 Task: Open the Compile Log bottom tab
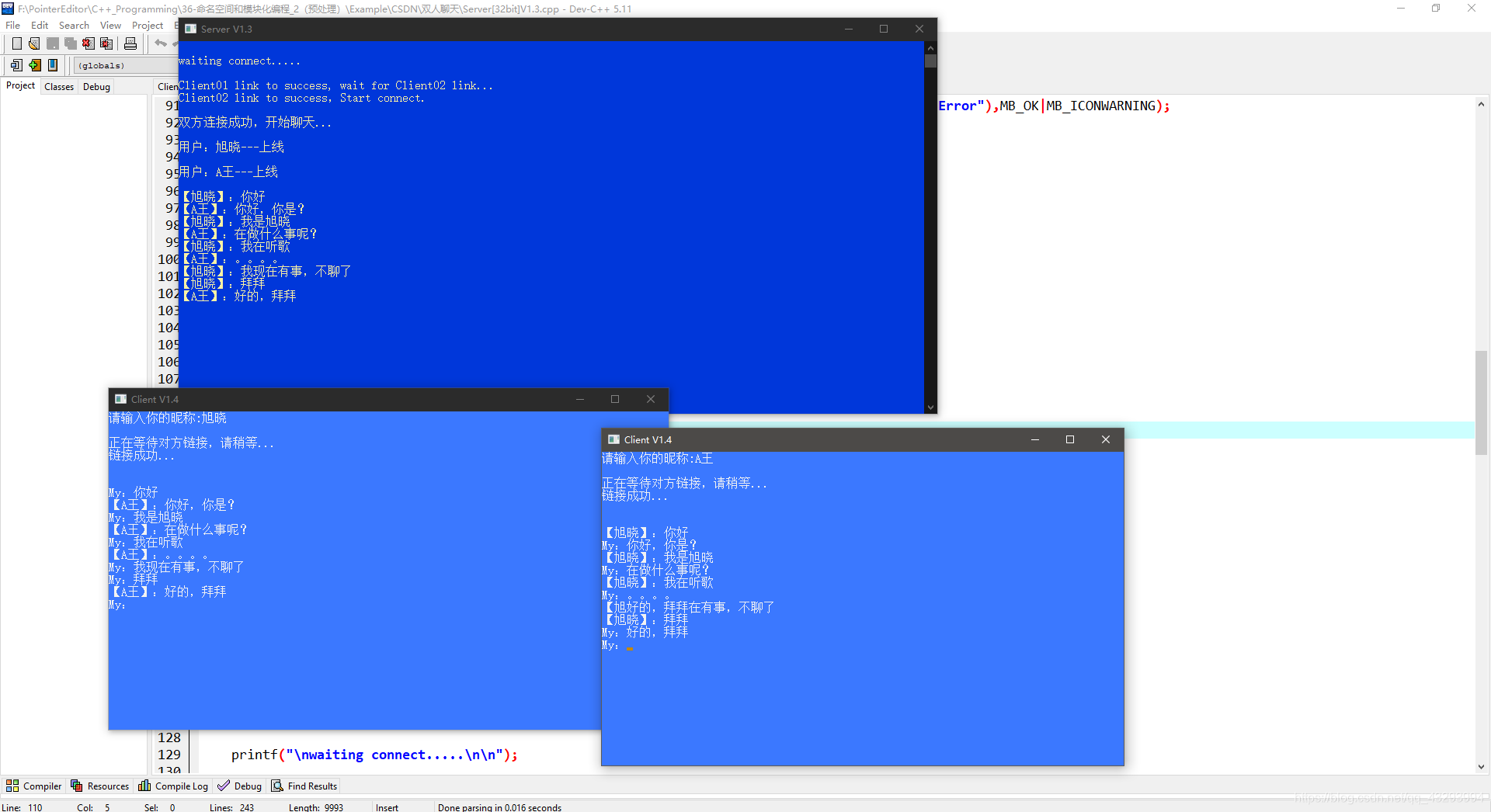[x=173, y=786]
